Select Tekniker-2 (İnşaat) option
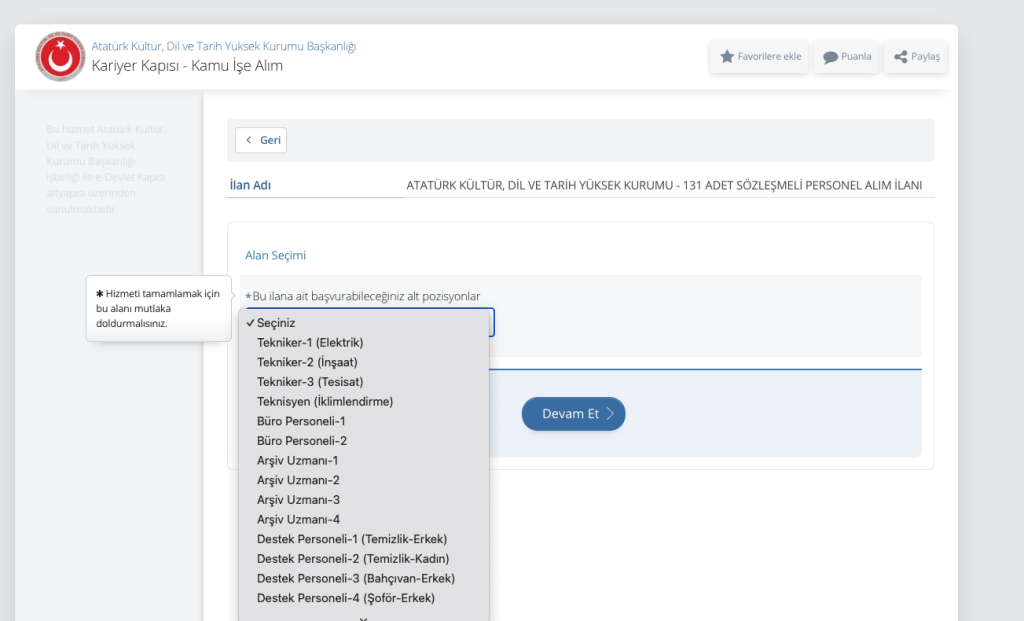 click(x=307, y=362)
